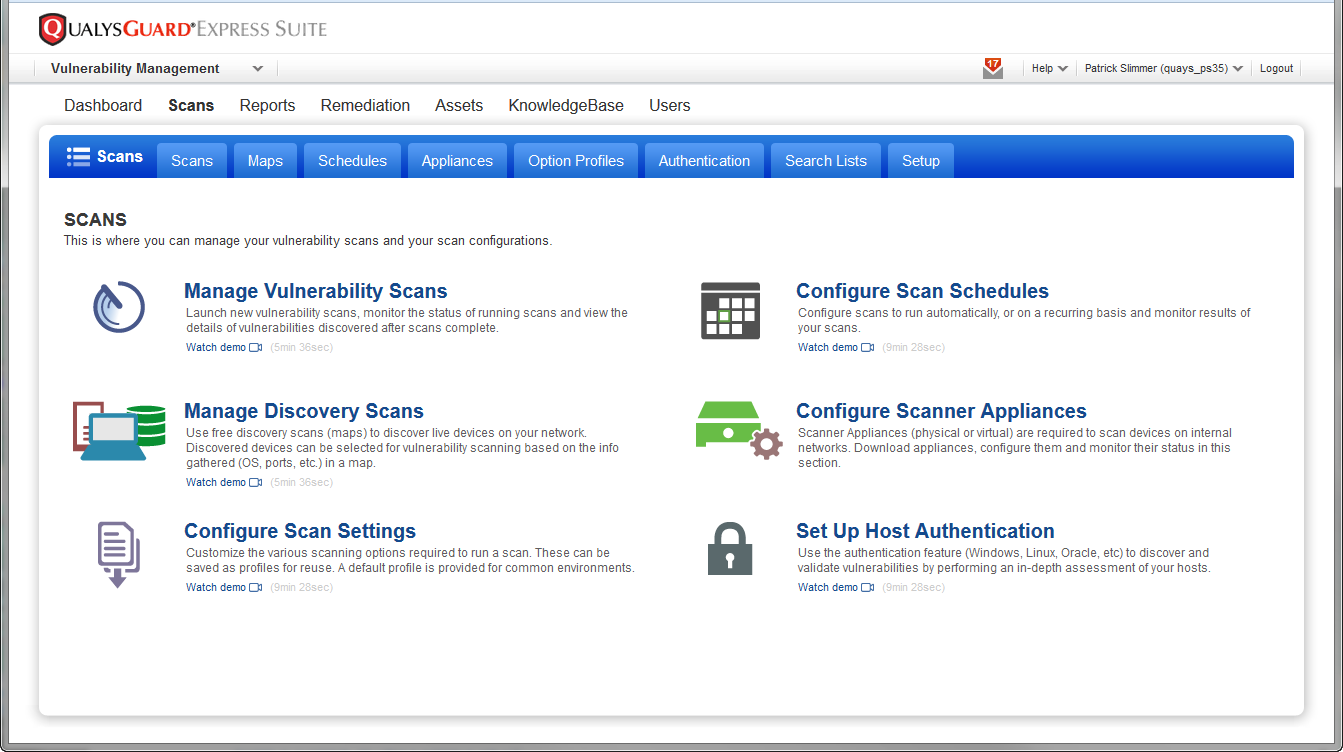The width and height of the screenshot is (1343, 752).
Task: Switch to the Search Lists tab
Action: click(826, 161)
